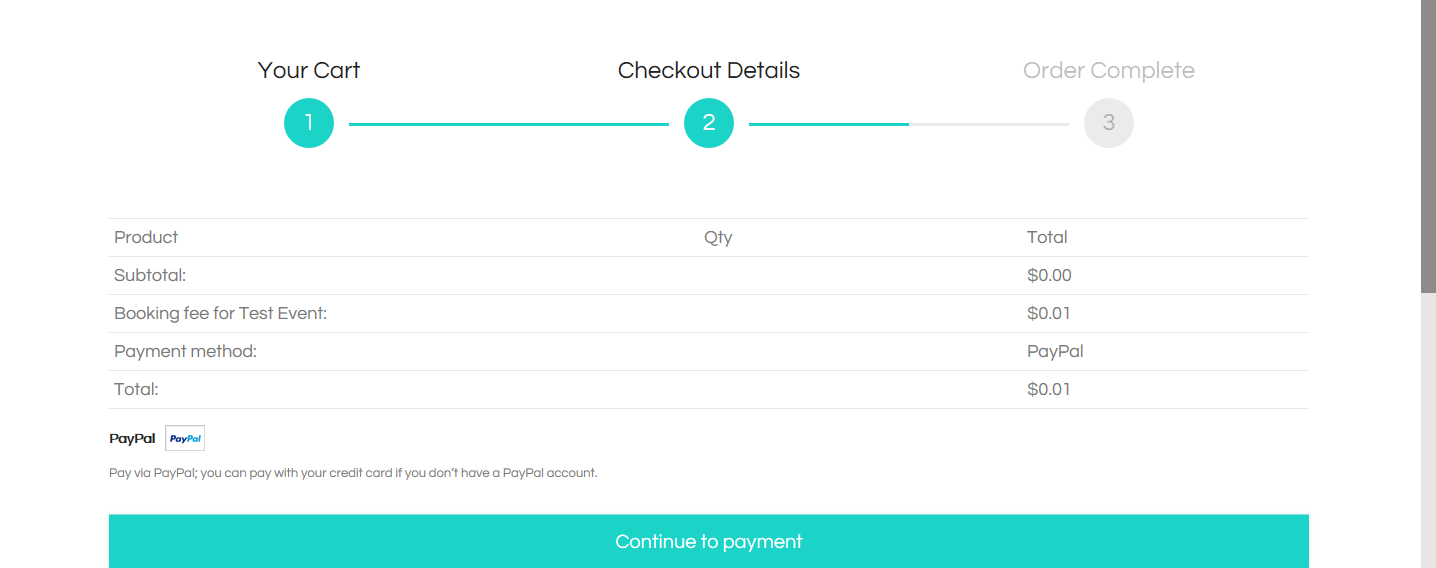Click the step 1 circle icon
Screen dimensions: 1436x568
(x=309, y=123)
